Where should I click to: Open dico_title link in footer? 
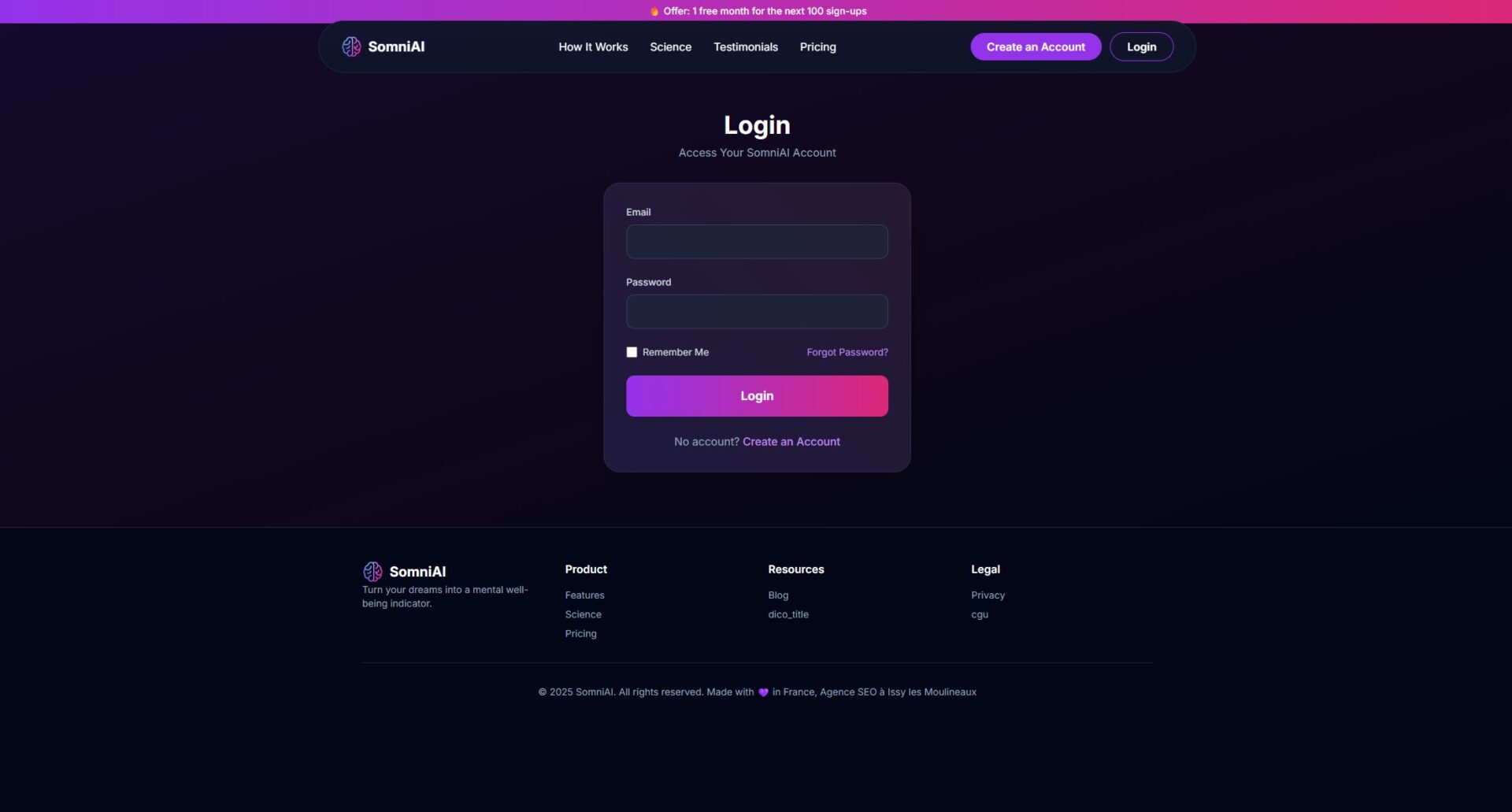(x=788, y=614)
